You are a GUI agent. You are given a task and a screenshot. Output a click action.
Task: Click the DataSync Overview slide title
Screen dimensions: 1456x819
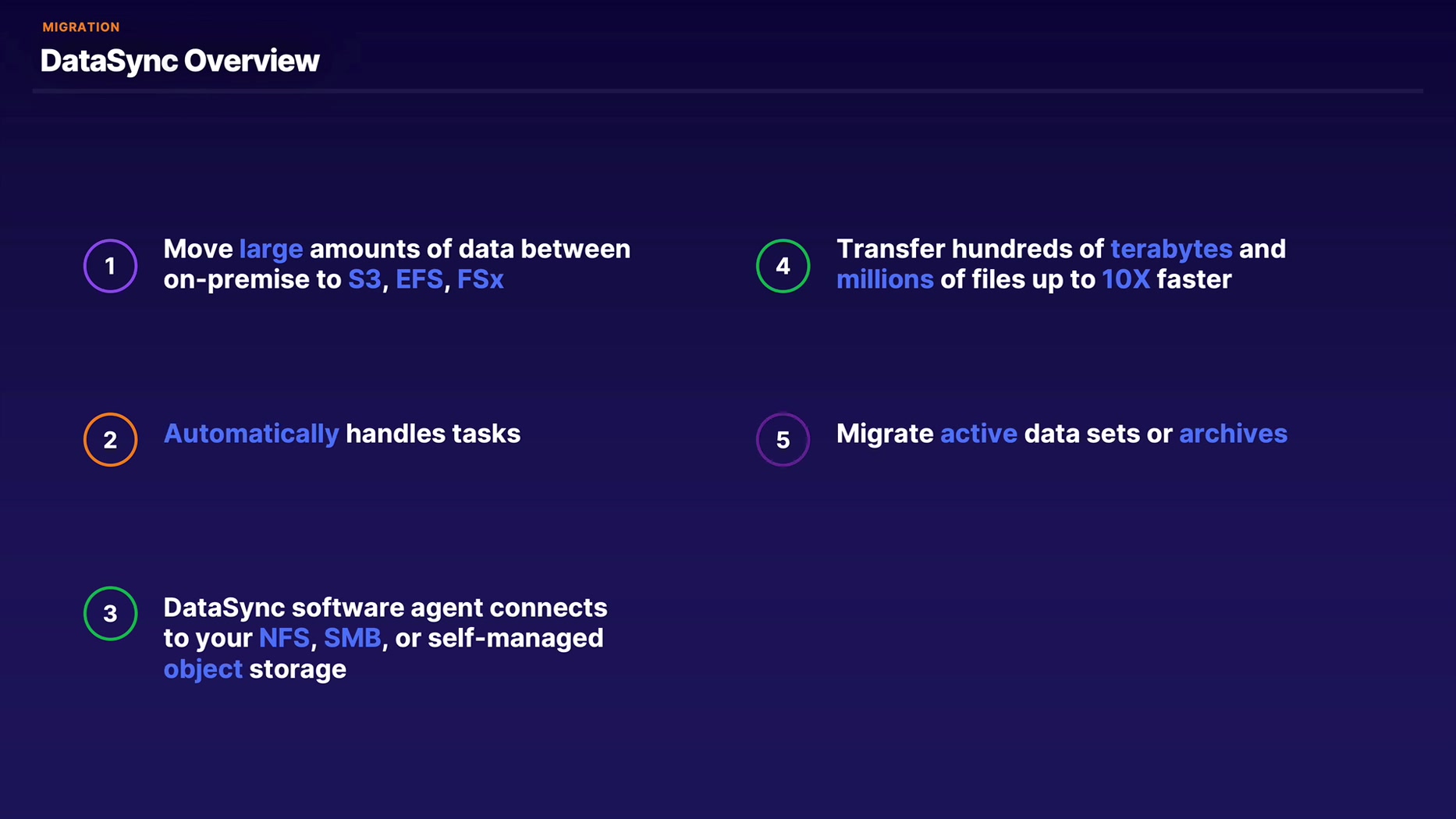[179, 61]
